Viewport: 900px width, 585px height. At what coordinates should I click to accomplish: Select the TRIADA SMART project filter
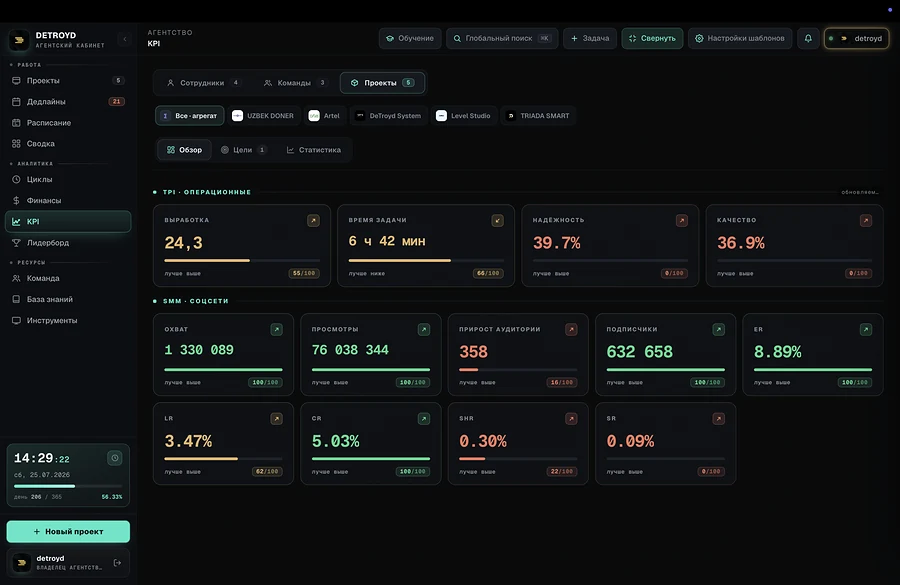538,116
